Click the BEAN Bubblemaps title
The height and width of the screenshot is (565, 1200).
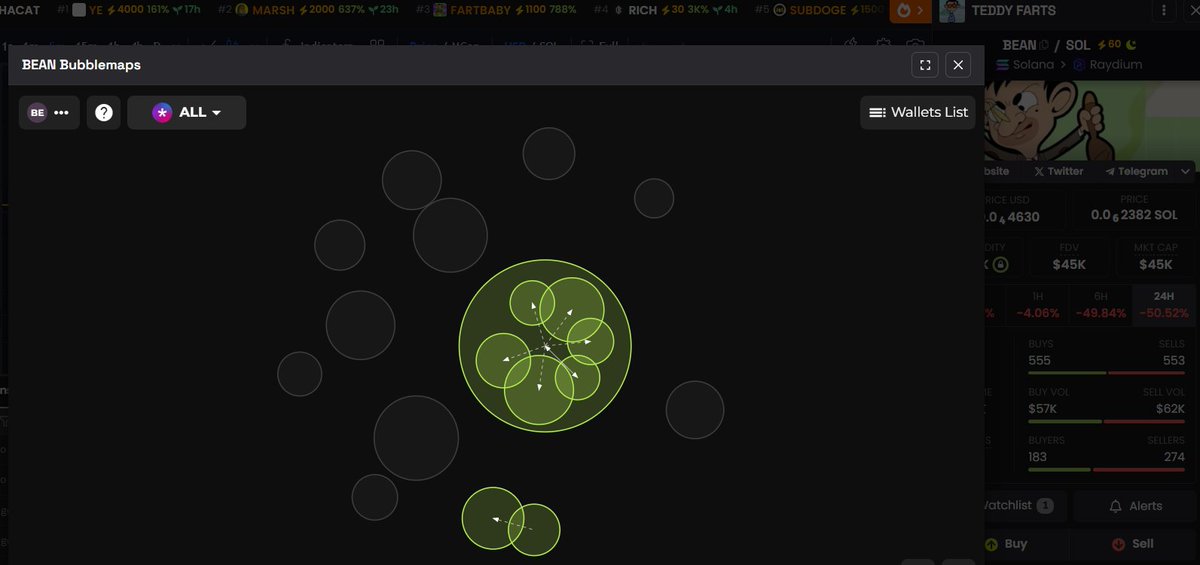click(x=81, y=65)
